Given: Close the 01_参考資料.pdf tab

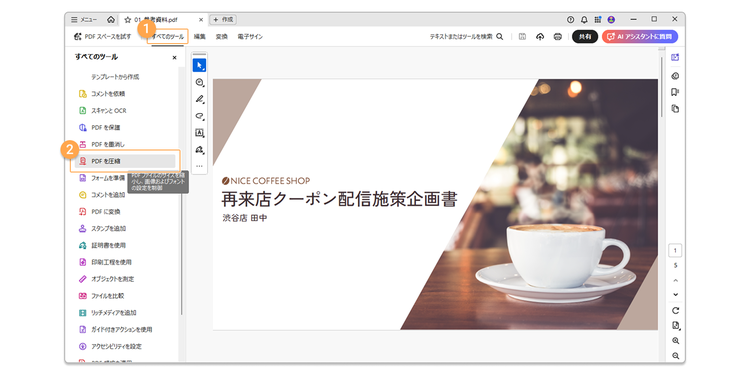Looking at the screenshot, I should 201,20.
